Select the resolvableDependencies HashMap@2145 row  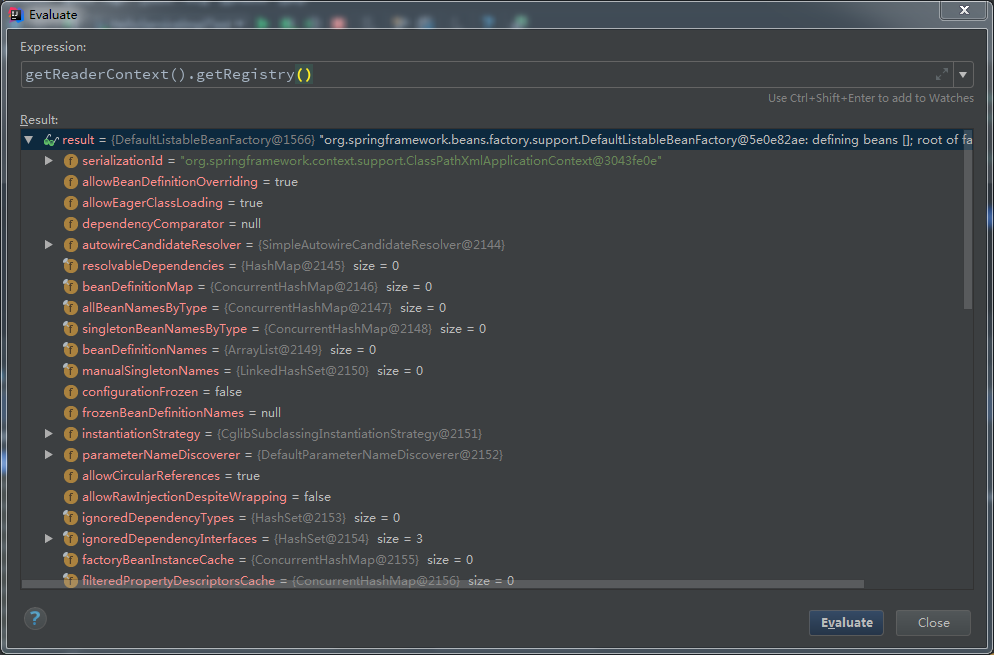pos(240,266)
